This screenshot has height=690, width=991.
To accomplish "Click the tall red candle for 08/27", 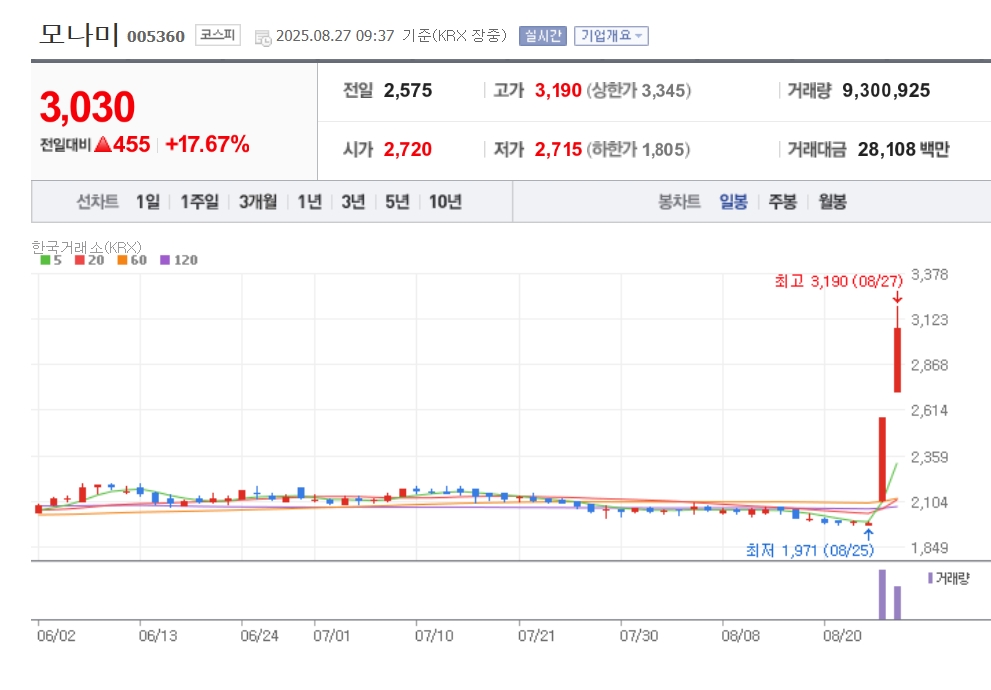I will click(x=897, y=360).
